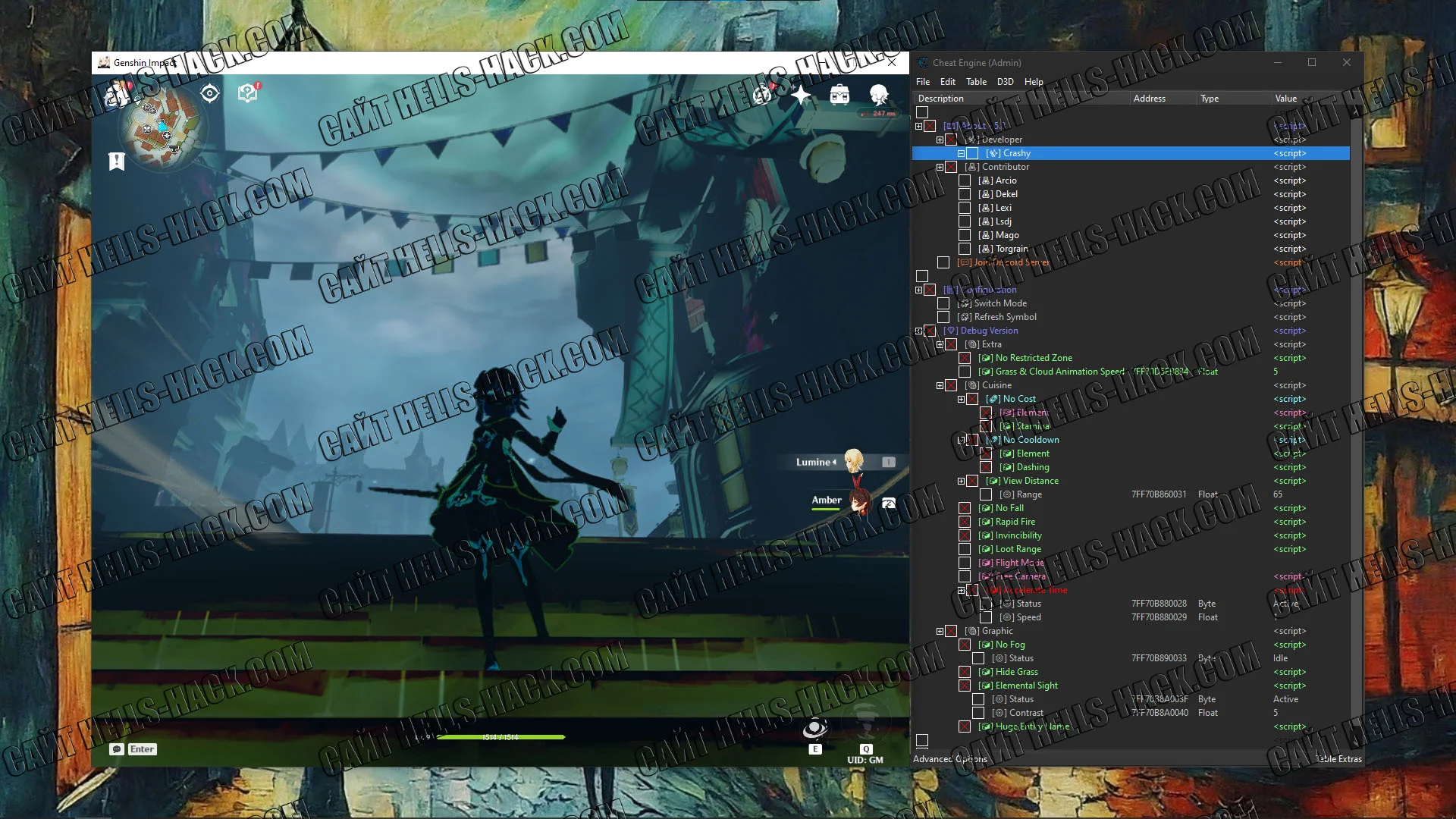This screenshot has height=819, width=1456.
Task: Sort by the Type column header
Action: point(1234,99)
